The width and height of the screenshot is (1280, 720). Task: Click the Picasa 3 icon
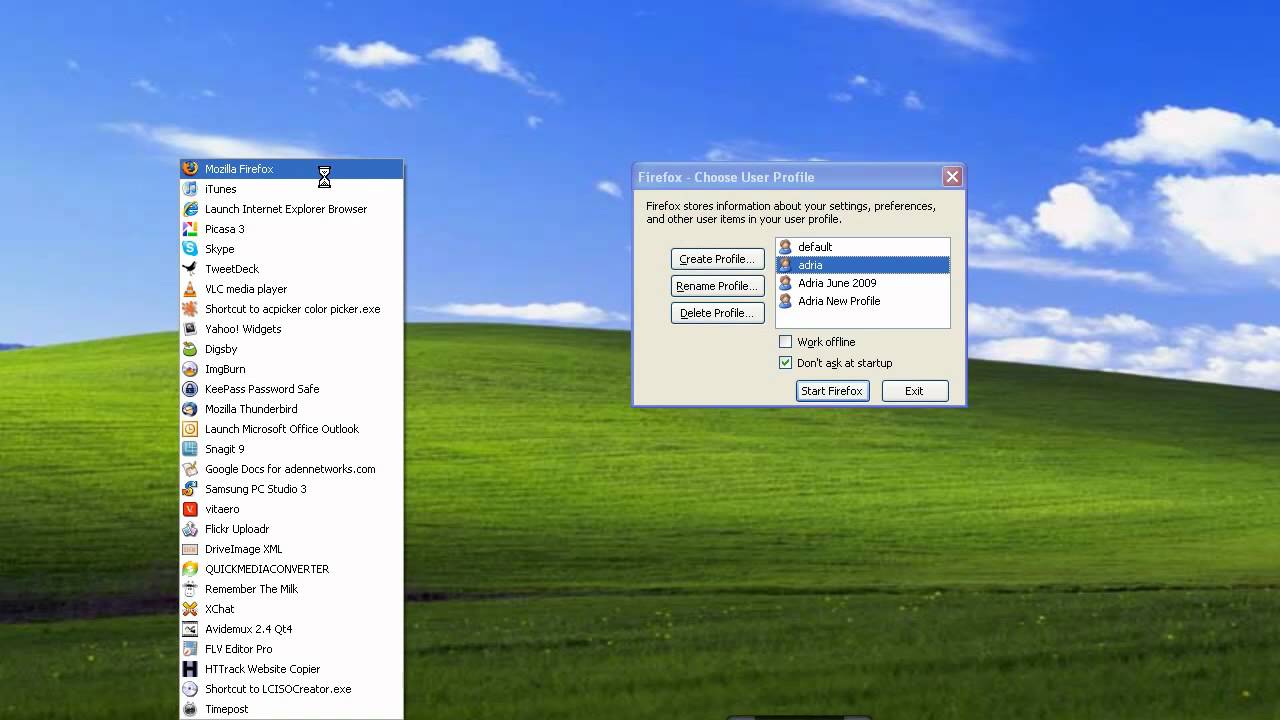pos(190,229)
